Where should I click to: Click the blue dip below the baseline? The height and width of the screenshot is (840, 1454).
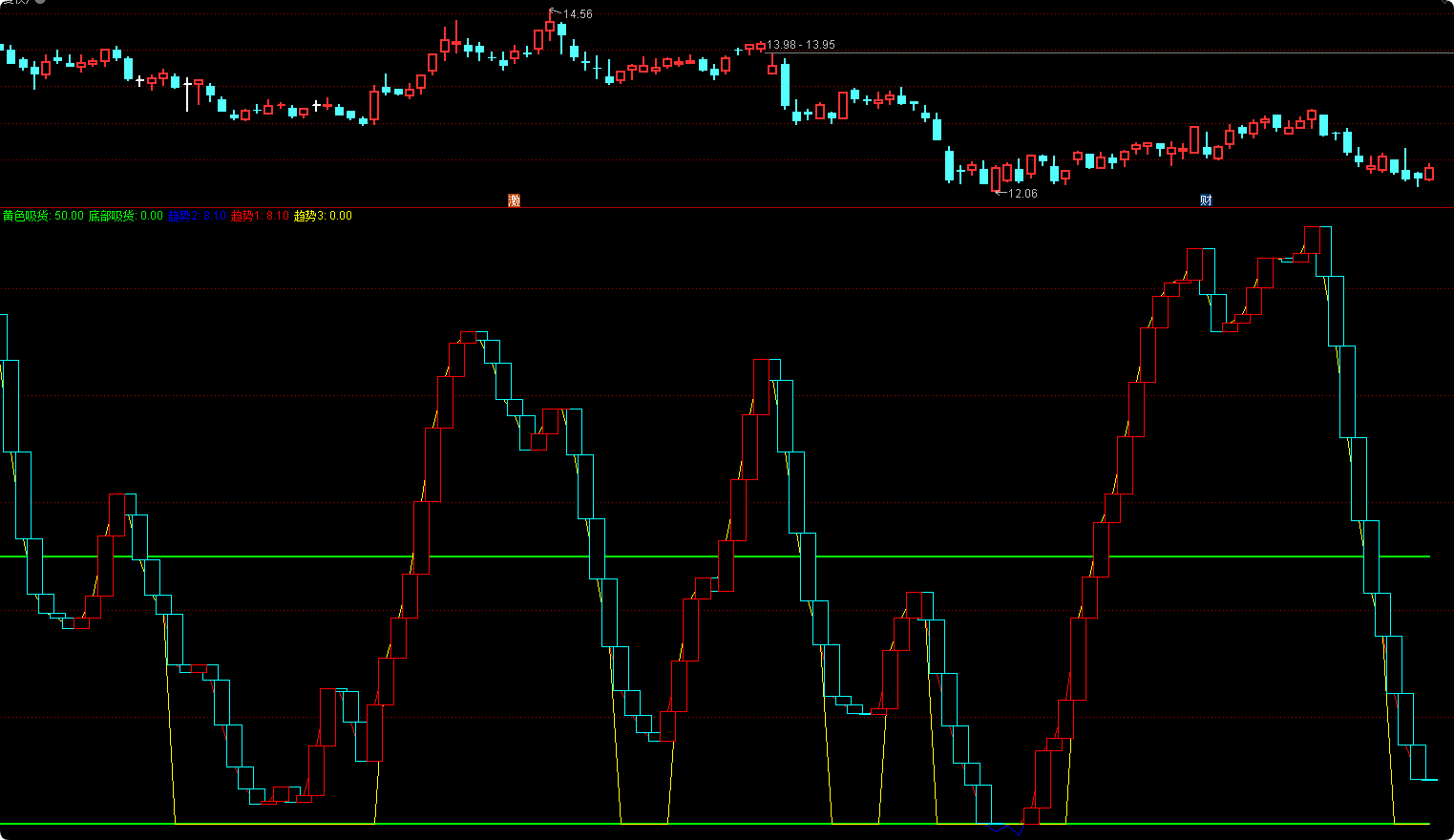(x=1006, y=829)
